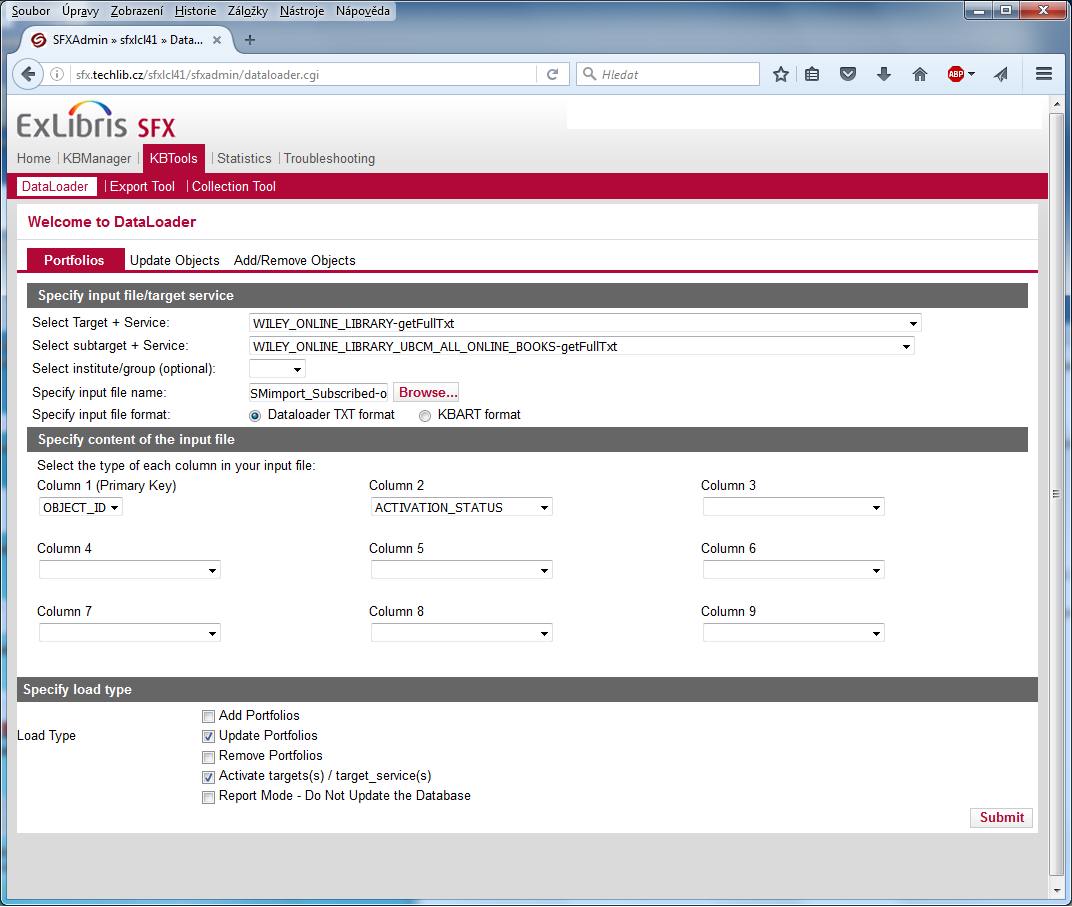1072x907 pixels.
Task: Switch to the Update Objects tab
Action: tap(174, 260)
